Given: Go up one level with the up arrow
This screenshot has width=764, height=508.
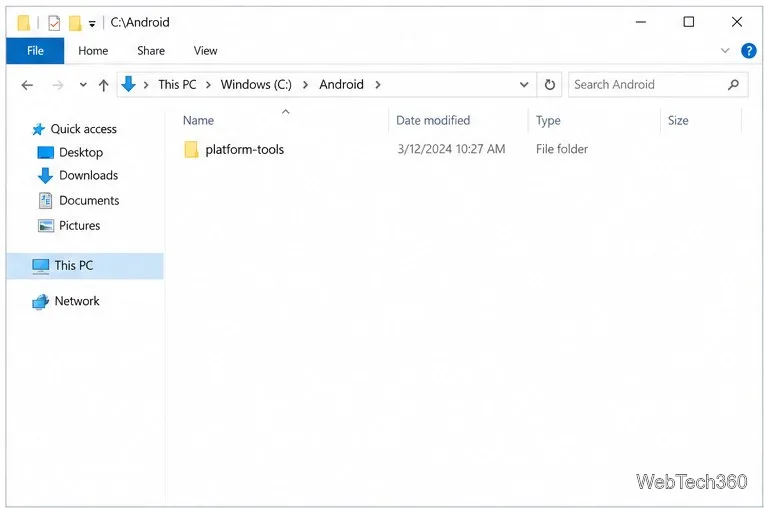Looking at the screenshot, I should pyautogui.click(x=103, y=85).
